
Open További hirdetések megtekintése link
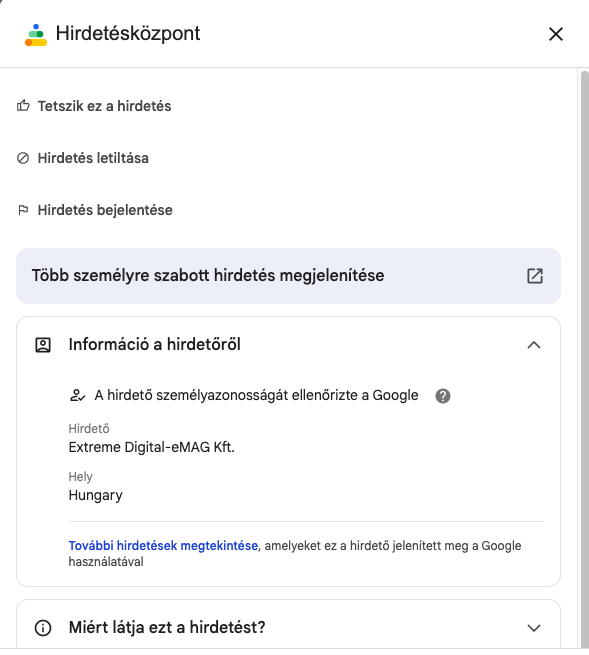163,546
